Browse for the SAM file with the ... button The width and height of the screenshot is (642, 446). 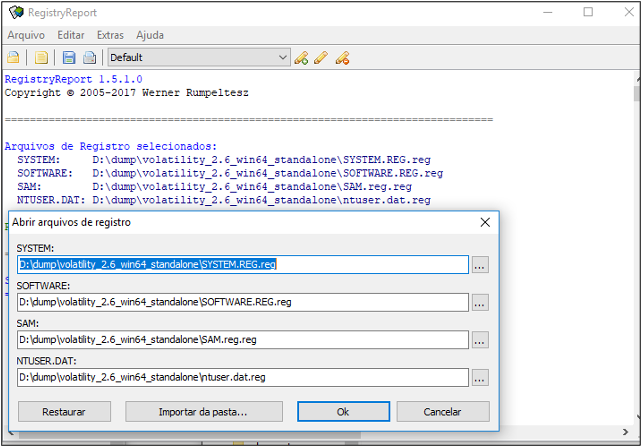point(480,340)
